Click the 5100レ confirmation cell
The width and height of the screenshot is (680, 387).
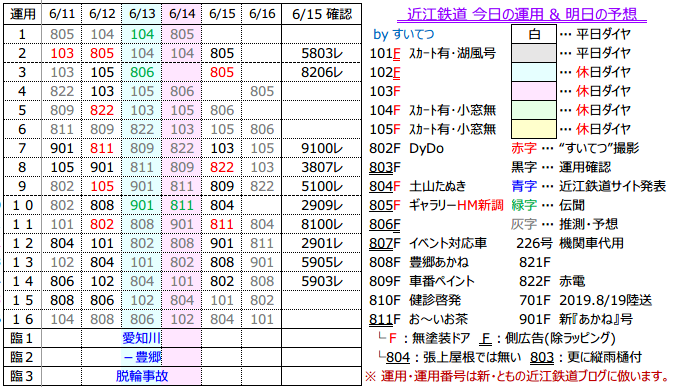(x=322, y=187)
